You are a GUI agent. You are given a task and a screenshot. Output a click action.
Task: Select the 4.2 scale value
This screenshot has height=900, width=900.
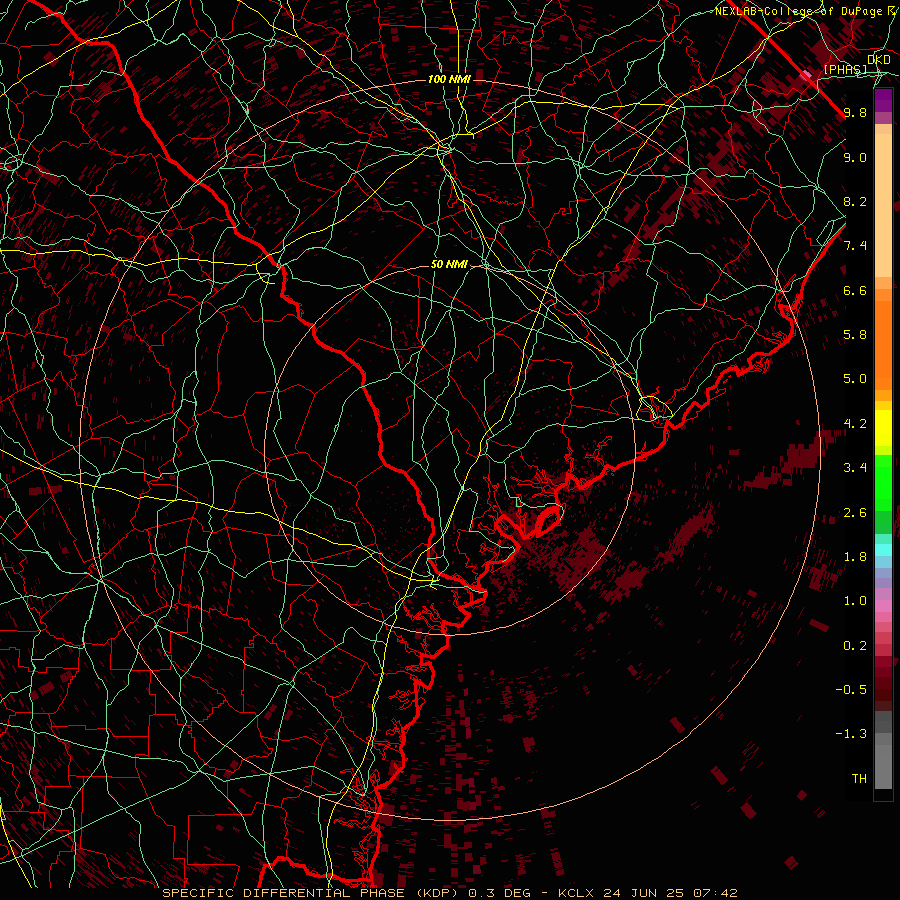(855, 424)
